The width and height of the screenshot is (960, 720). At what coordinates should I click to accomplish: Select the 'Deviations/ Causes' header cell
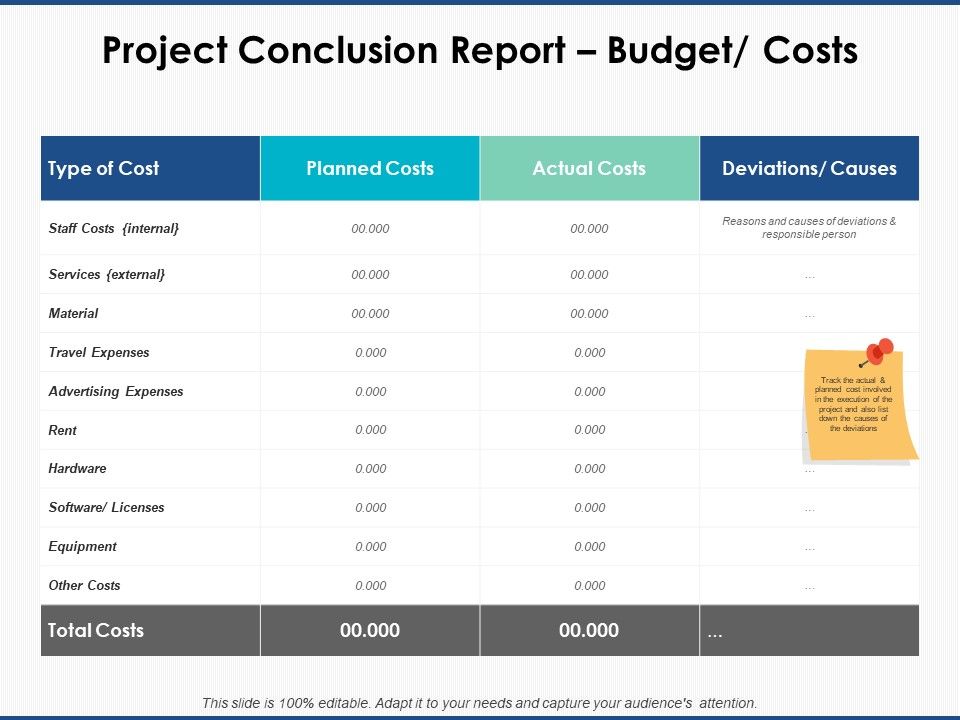[809, 168]
